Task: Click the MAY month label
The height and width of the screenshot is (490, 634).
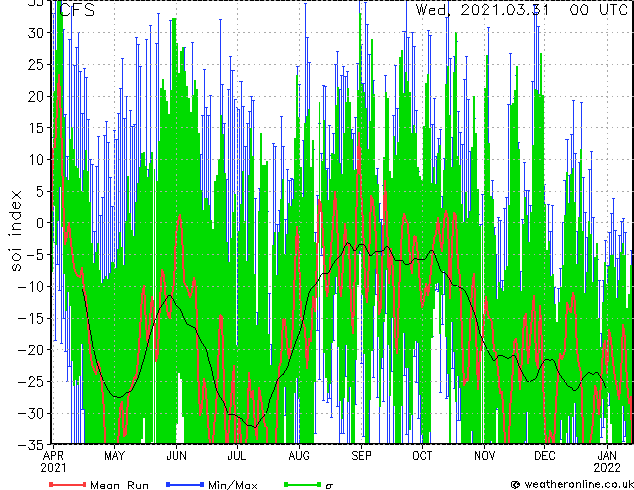Action: (x=114, y=456)
